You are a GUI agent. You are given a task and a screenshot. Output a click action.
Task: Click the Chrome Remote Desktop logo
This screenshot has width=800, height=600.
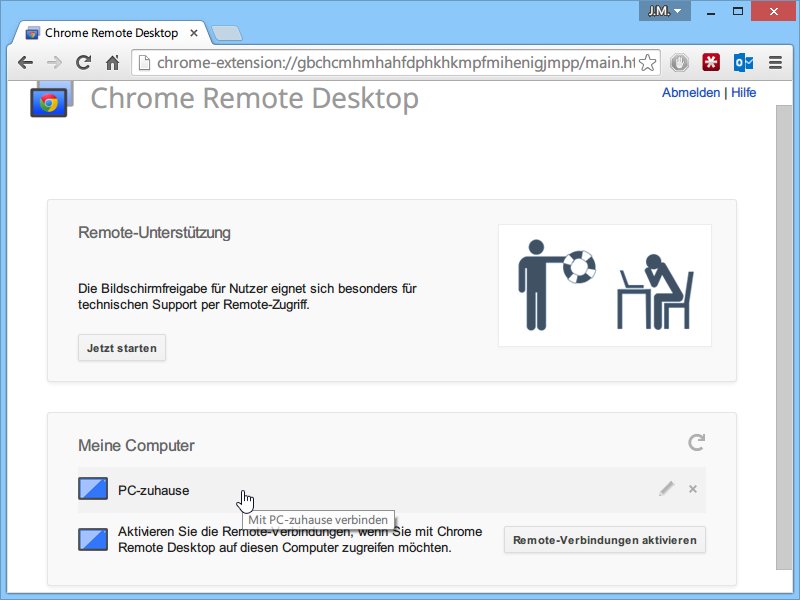(x=52, y=99)
